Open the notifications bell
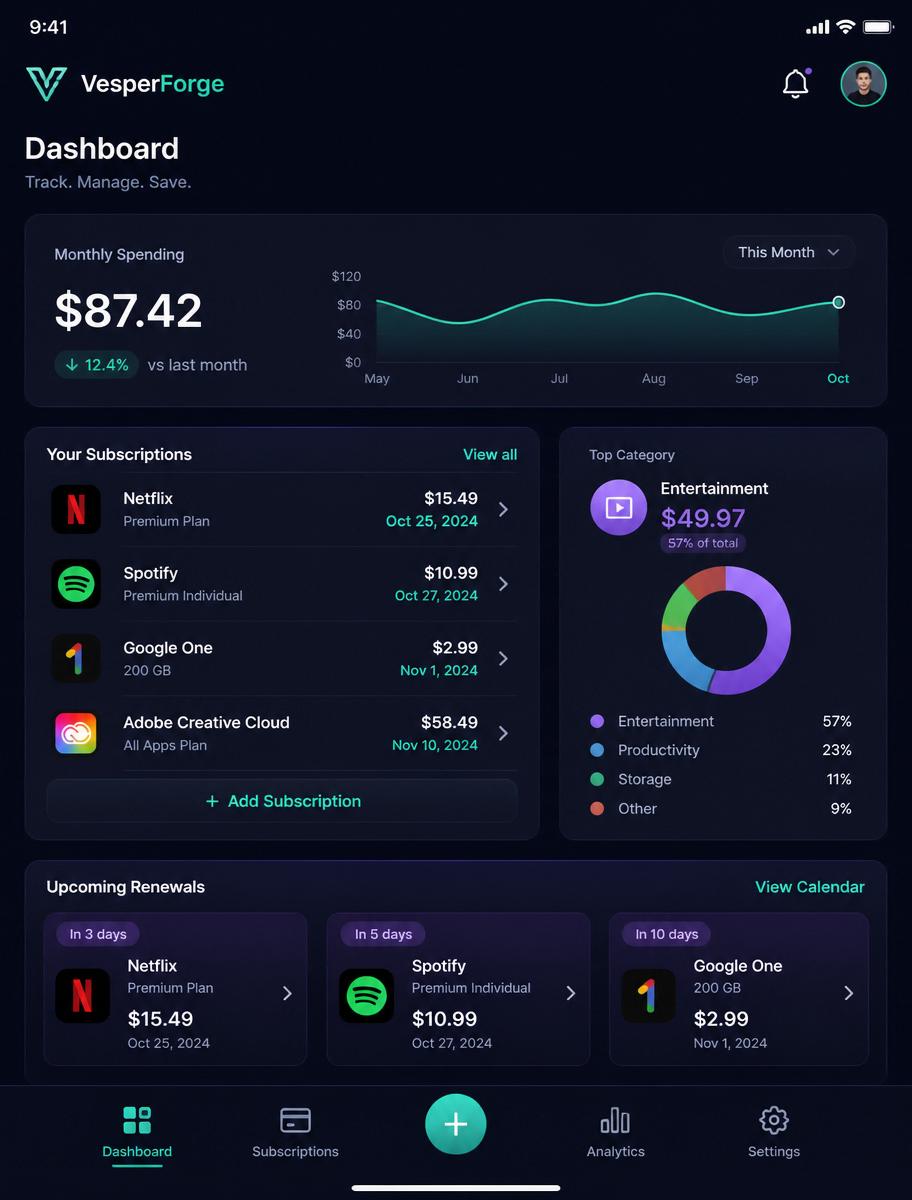Screen dimensions: 912x1200 [x=796, y=84]
